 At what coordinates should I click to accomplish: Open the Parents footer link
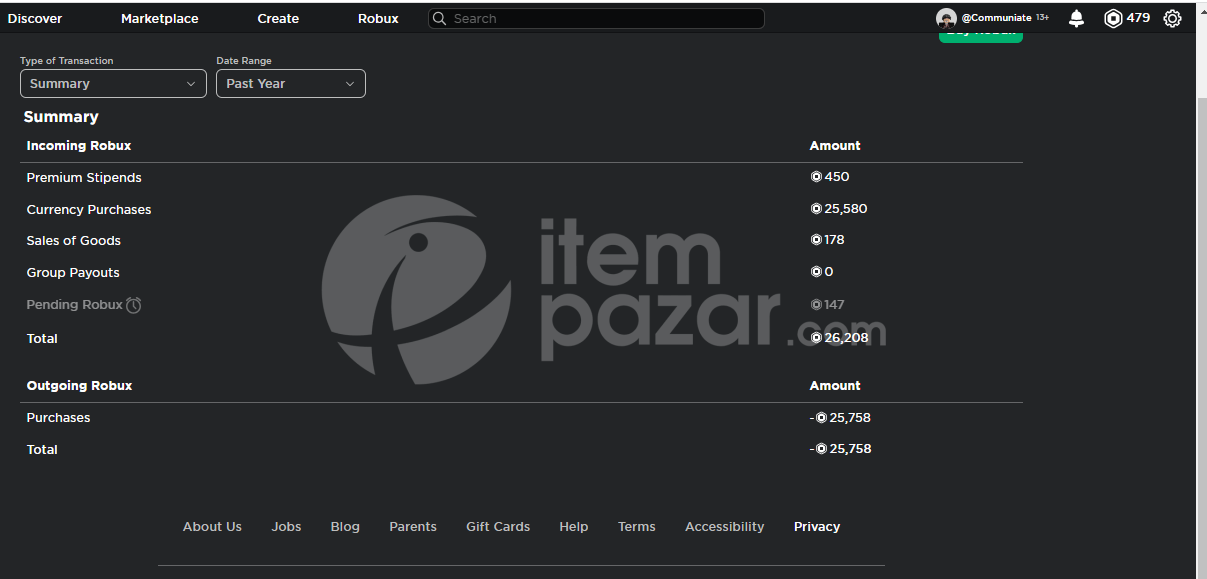413,527
